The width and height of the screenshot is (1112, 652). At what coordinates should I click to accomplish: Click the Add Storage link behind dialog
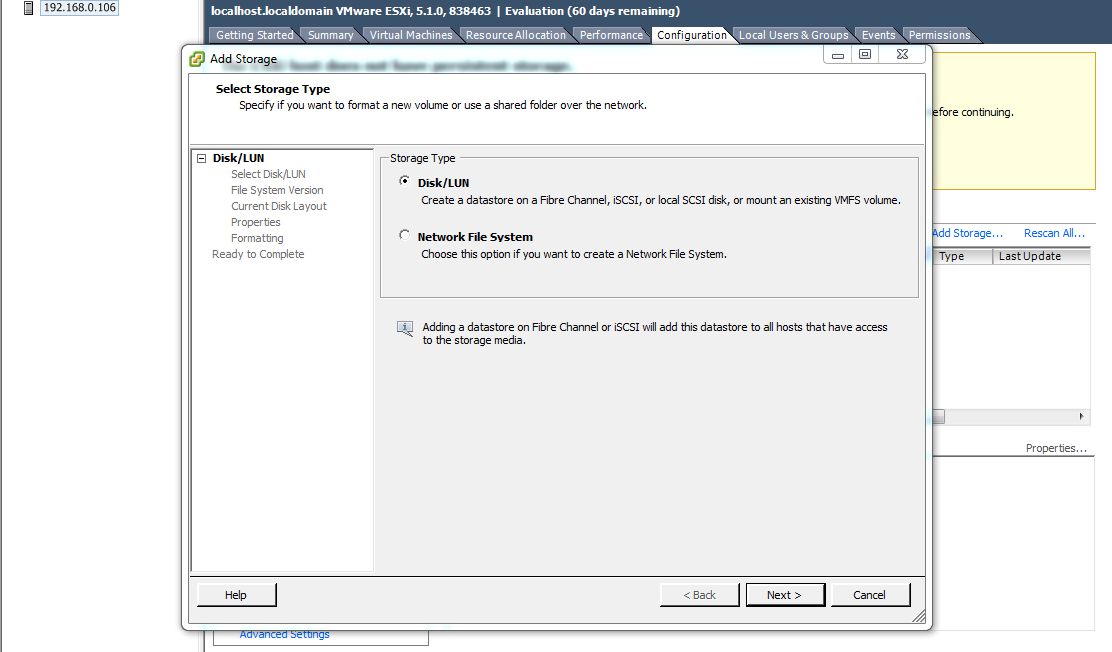click(x=967, y=233)
